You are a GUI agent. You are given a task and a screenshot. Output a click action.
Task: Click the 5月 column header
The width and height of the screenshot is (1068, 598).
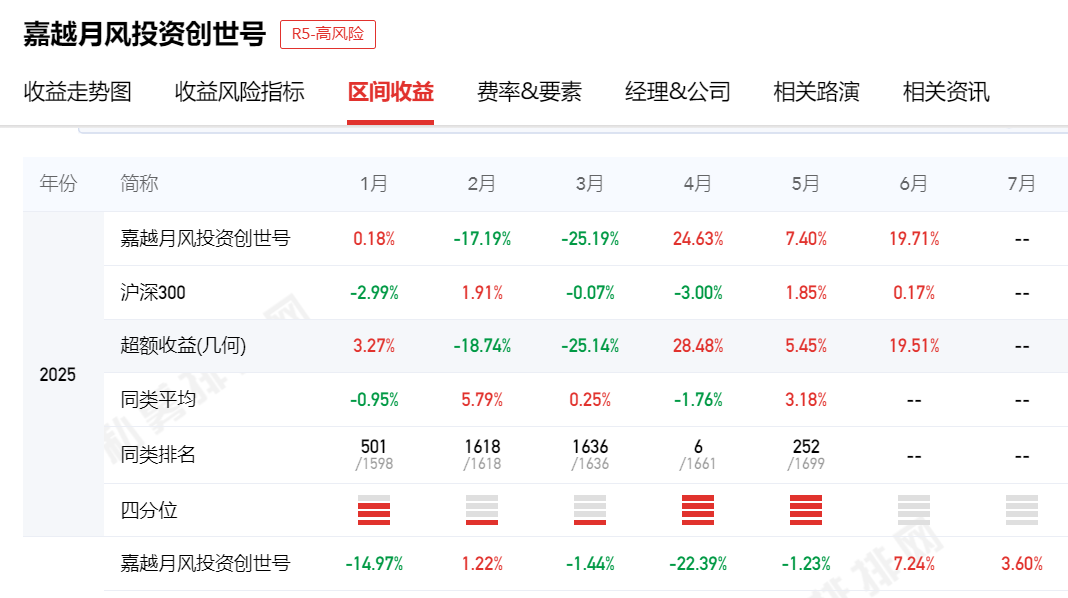[806, 183]
